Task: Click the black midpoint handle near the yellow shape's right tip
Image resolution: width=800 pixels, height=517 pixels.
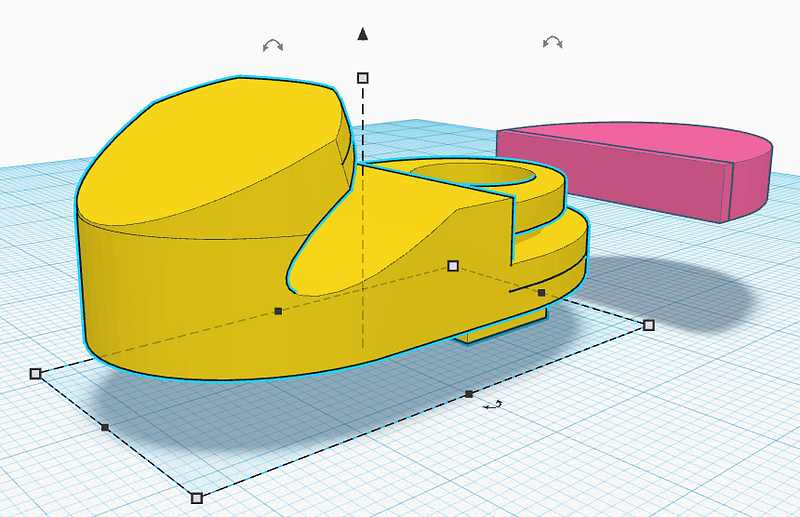Action: coord(541,293)
